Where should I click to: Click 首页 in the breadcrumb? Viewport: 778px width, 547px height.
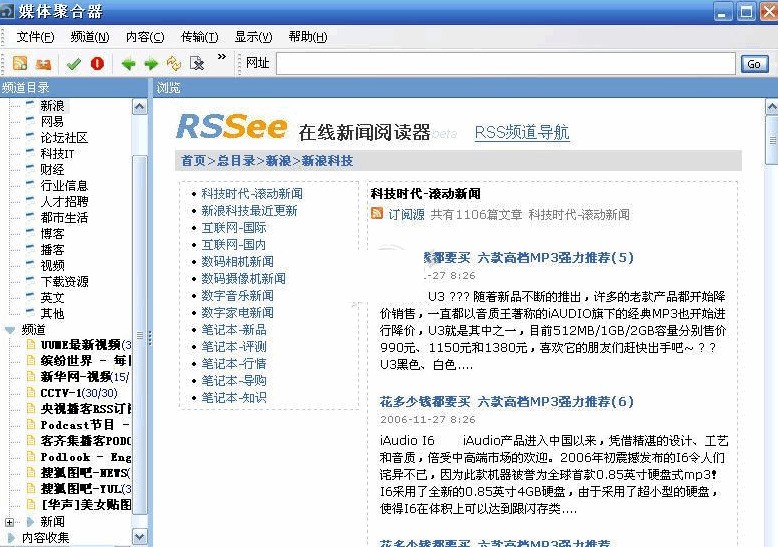pos(194,161)
